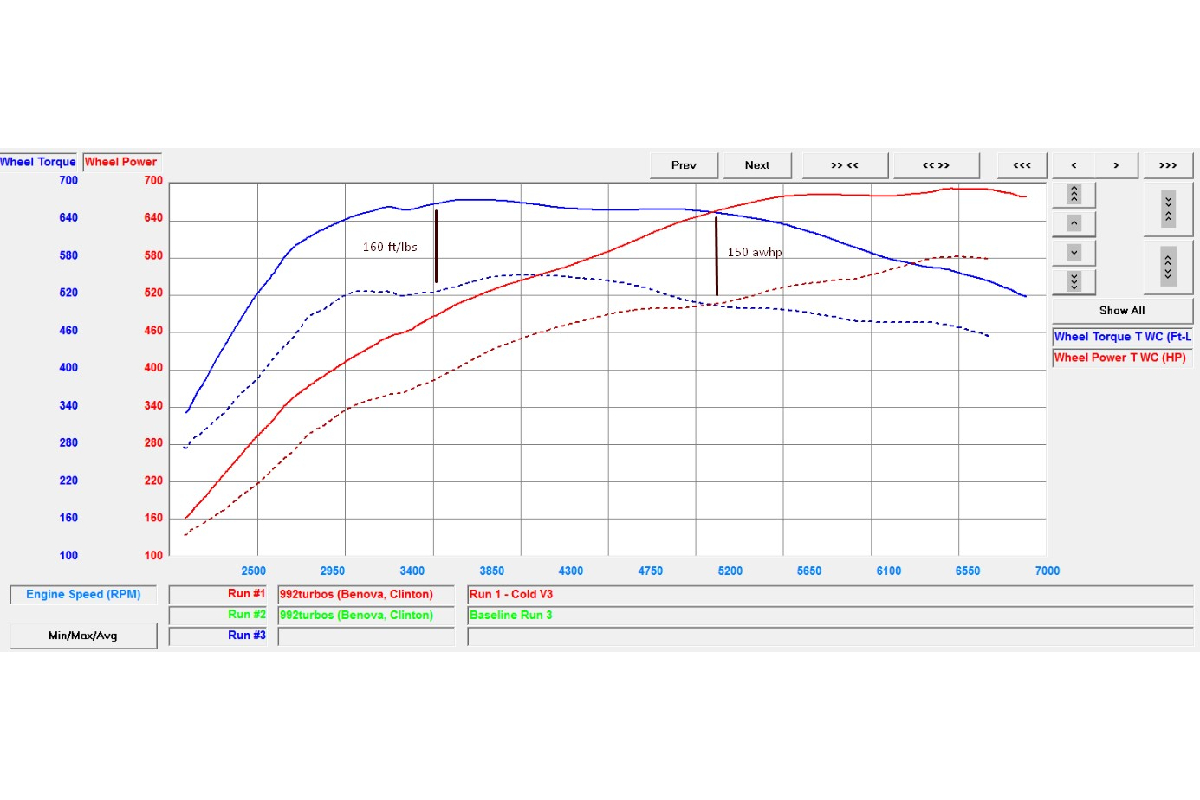Step right with the single '>' button
The width and height of the screenshot is (1200, 800).
click(1117, 165)
